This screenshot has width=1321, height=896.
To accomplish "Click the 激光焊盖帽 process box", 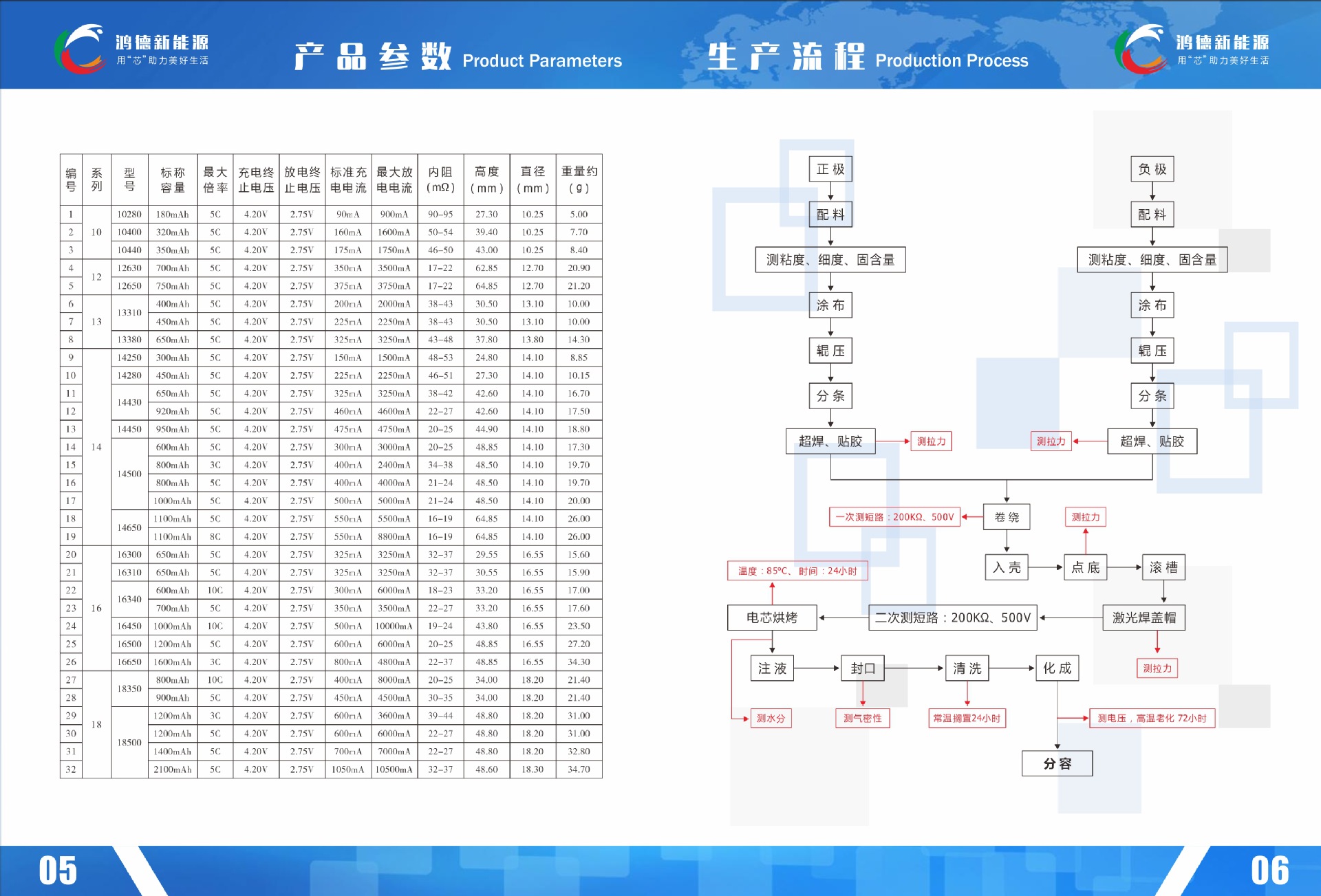I will pos(1143,618).
